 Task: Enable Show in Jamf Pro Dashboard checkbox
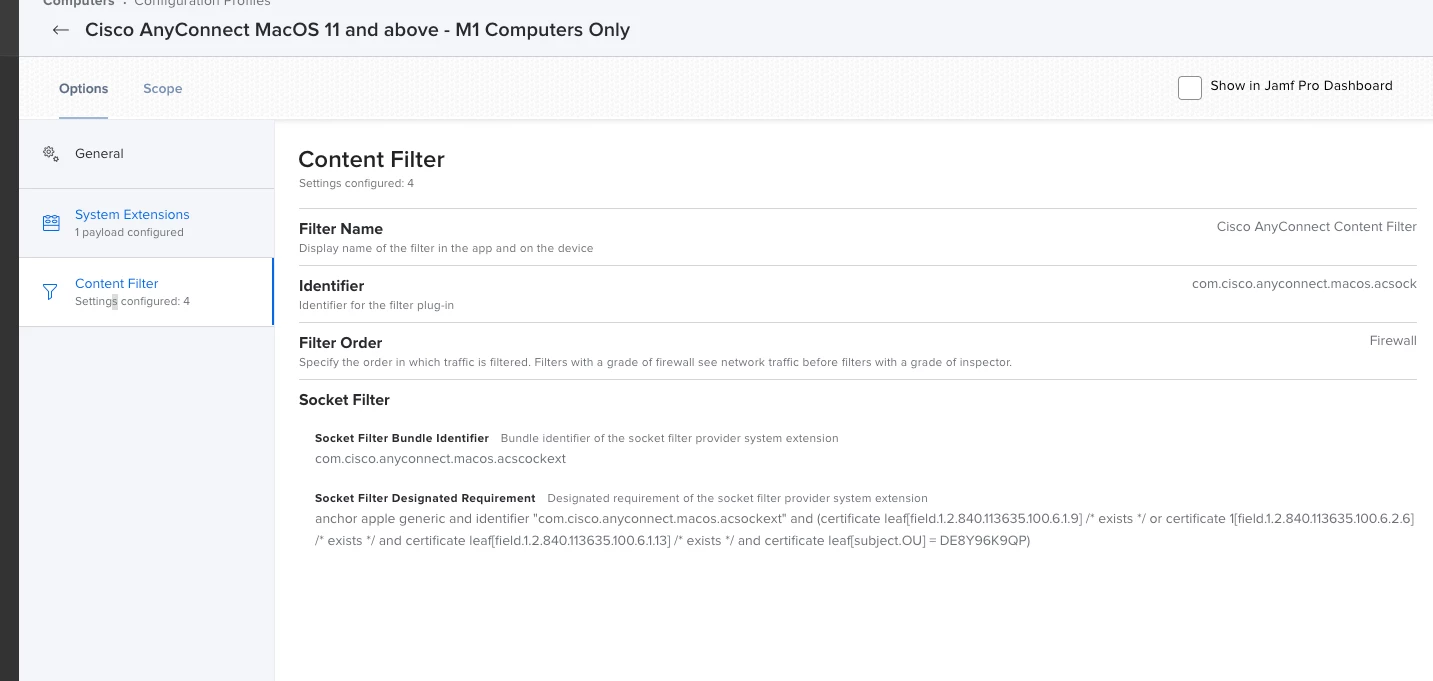click(x=1190, y=88)
